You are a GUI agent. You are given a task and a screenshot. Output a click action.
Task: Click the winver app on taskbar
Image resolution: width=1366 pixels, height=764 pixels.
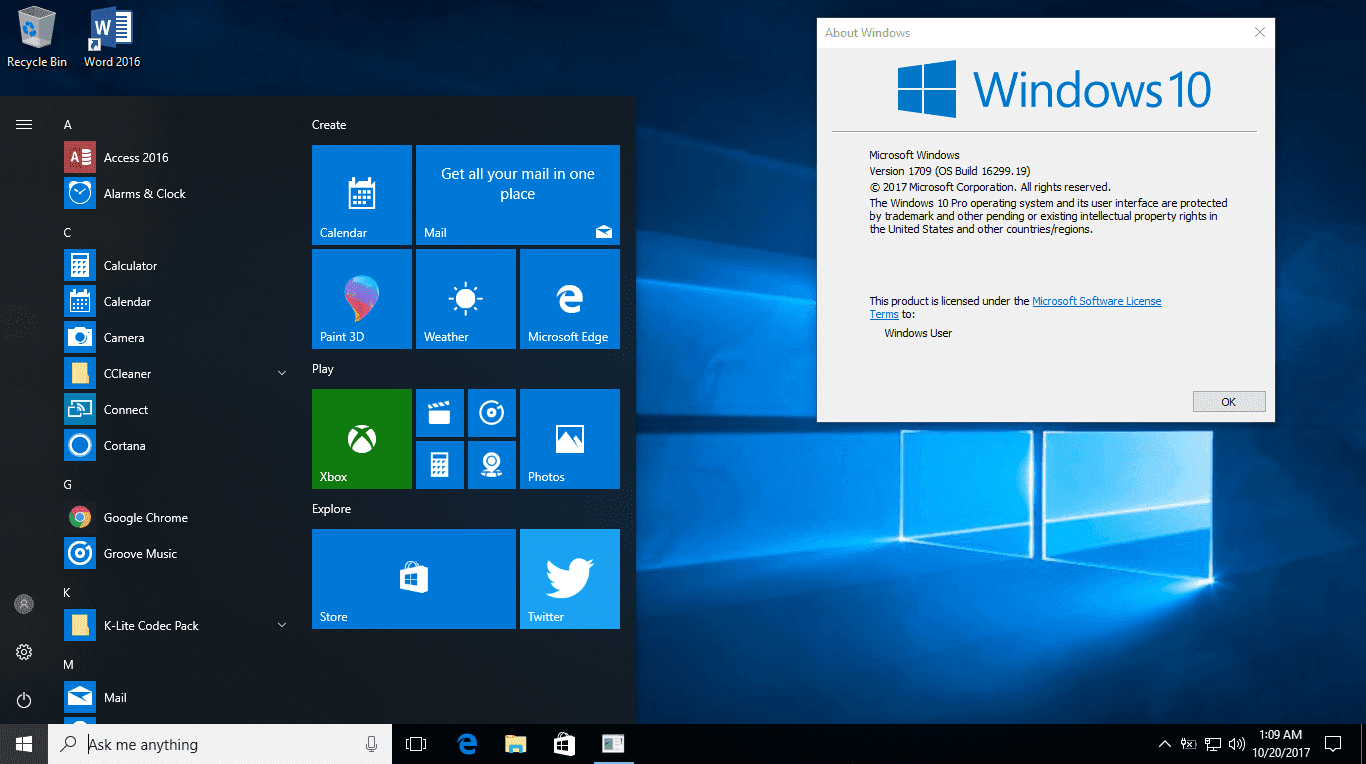(613, 744)
